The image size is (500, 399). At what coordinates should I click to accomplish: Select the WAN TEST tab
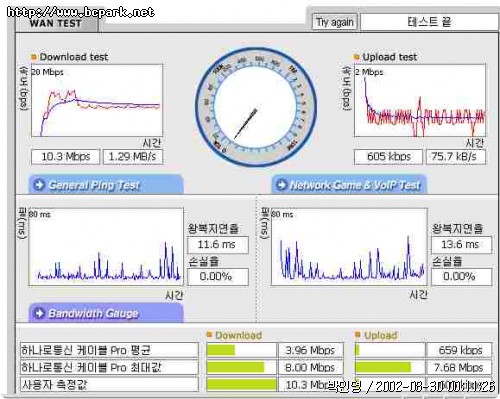tap(56, 23)
